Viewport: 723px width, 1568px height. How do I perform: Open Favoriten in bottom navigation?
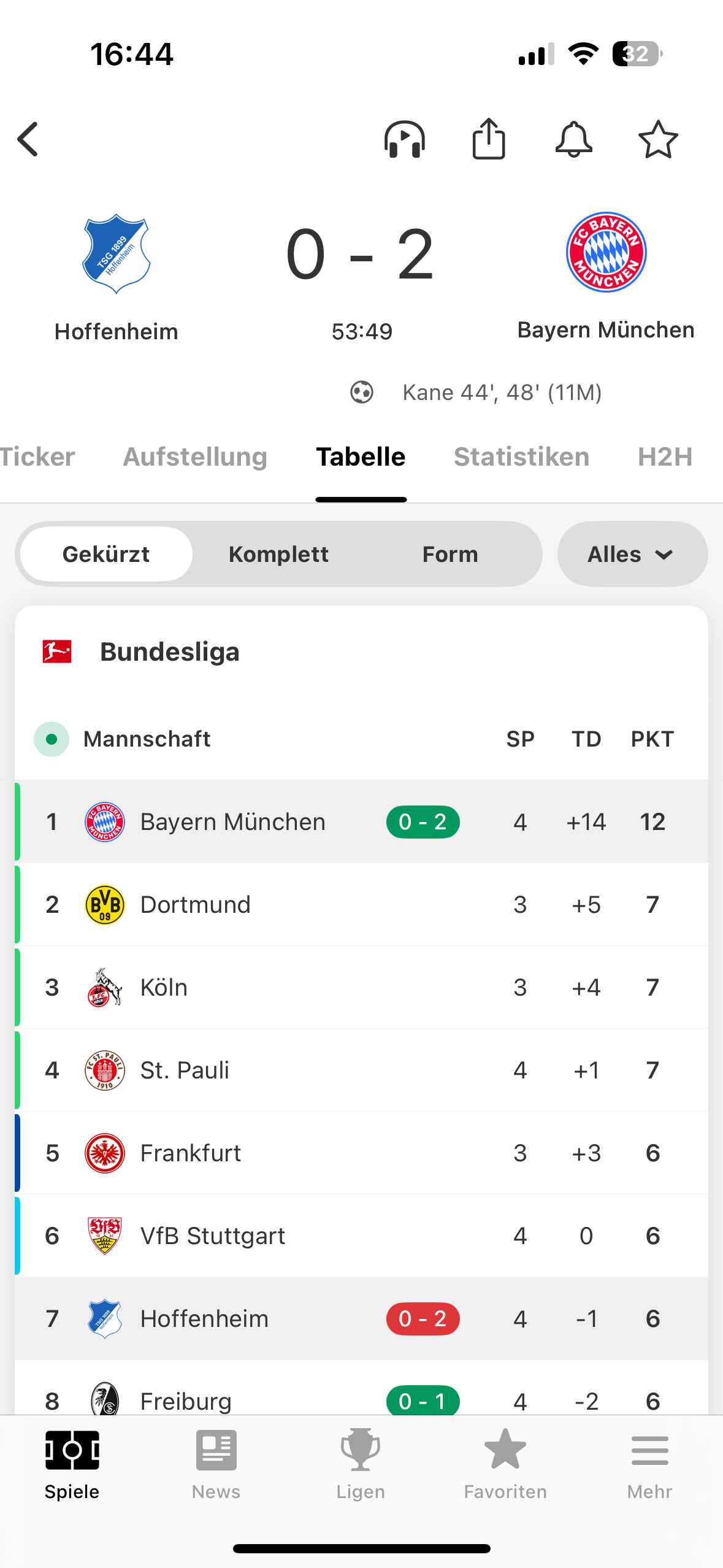pos(505,1464)
